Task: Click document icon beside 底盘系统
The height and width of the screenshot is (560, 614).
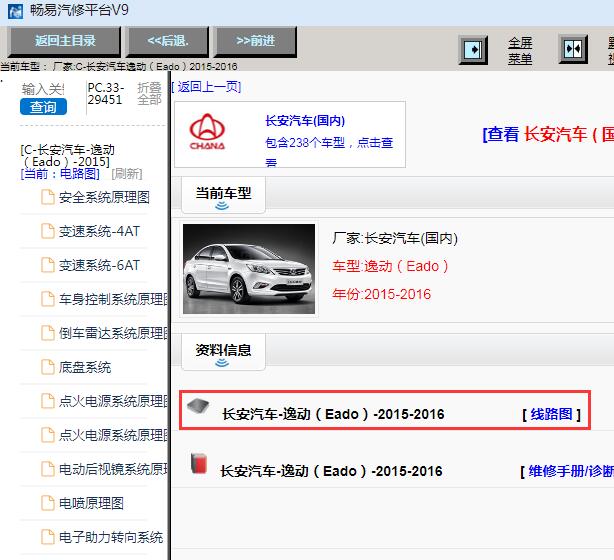Action: click(48, 367)
